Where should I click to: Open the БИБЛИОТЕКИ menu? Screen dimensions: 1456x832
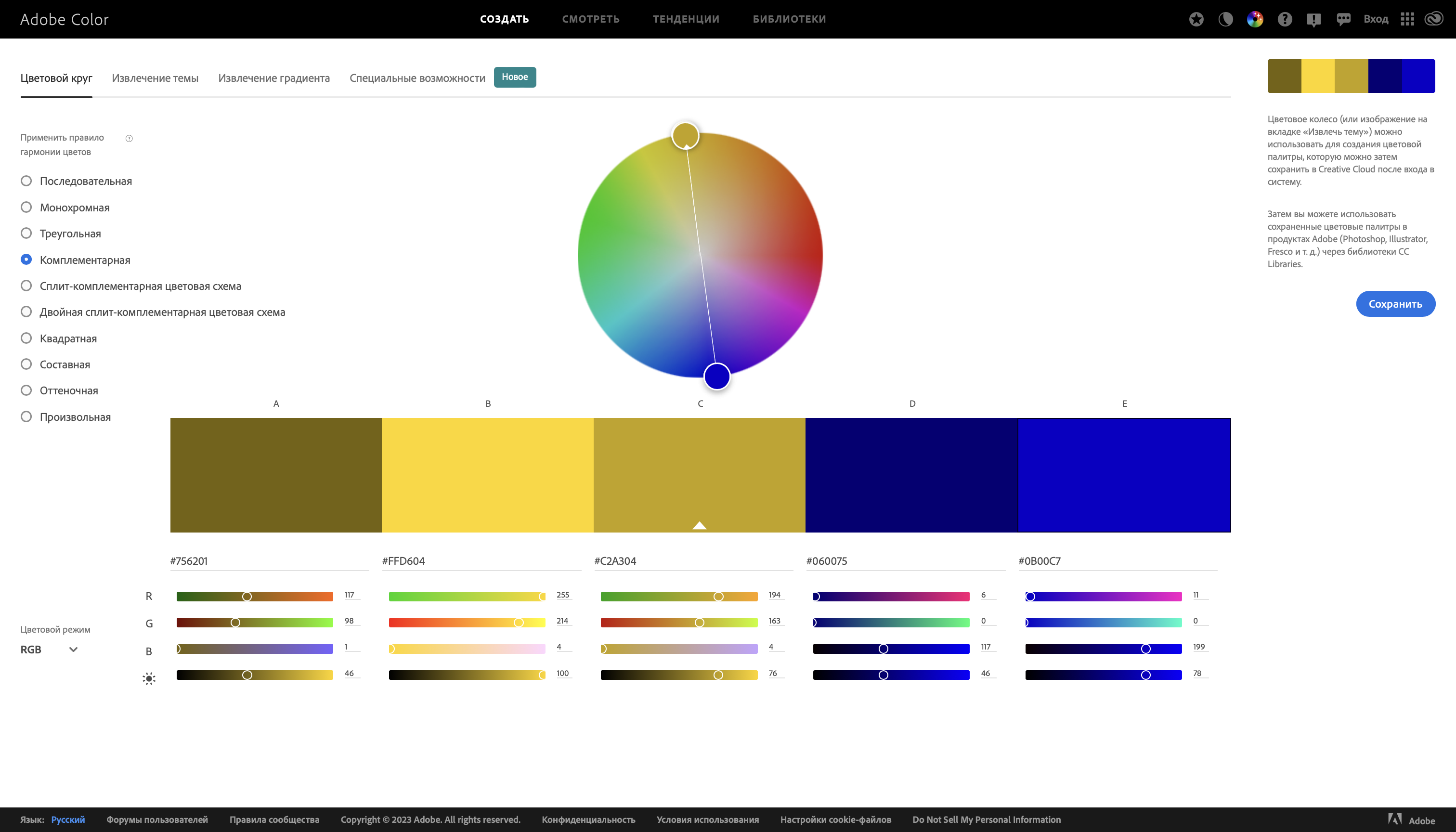pyautogui.click(x=789, y=19)
